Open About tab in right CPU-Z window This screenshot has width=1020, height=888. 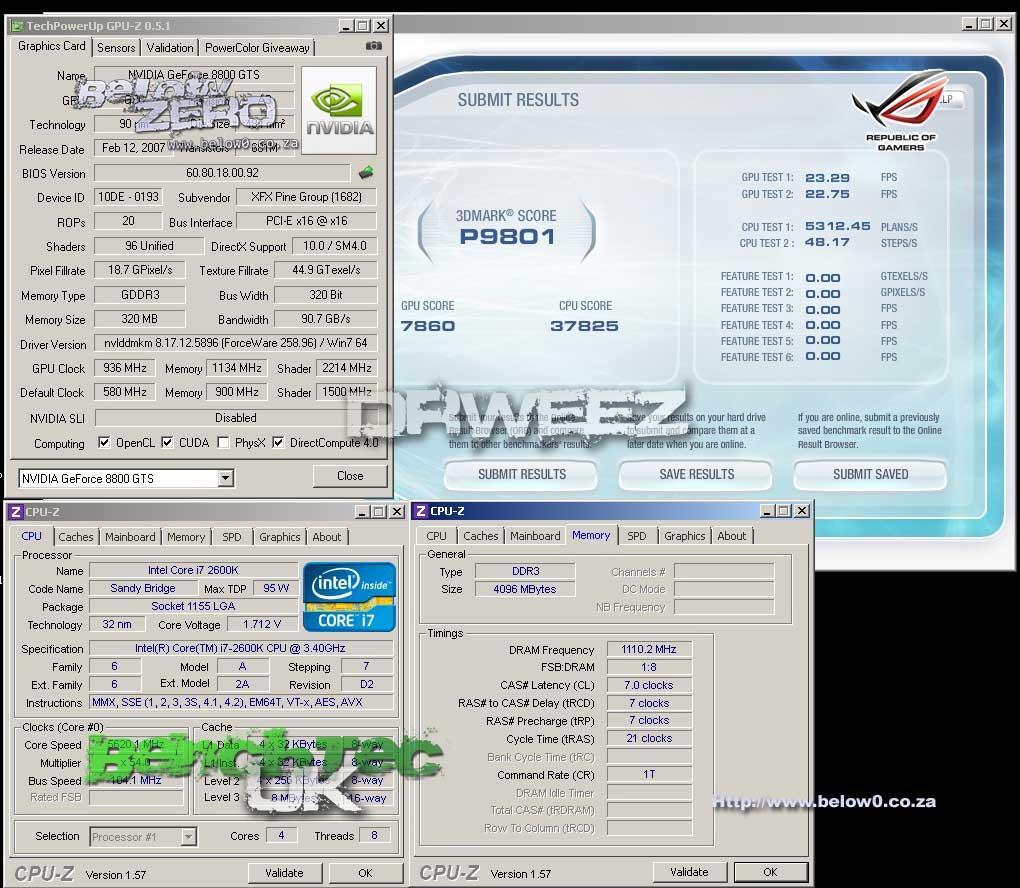tap(732, 536)
